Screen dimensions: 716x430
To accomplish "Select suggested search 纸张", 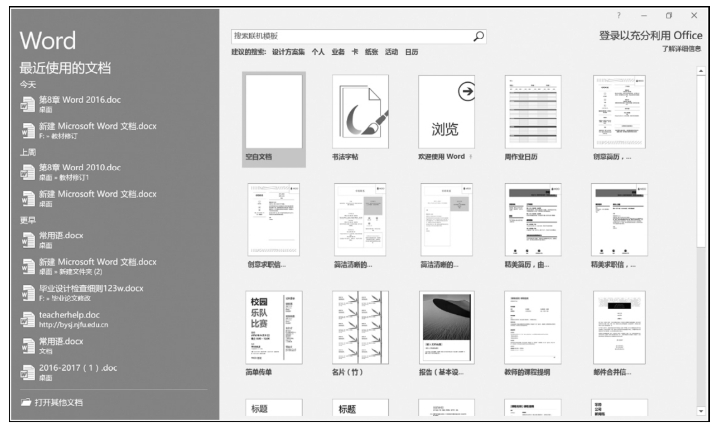I will point(371,52).
